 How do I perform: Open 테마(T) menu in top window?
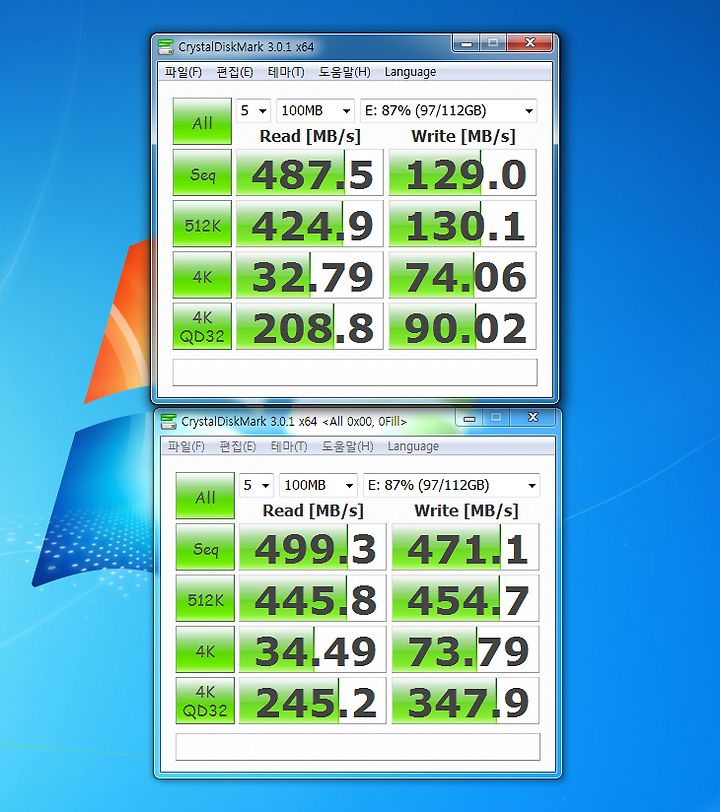tap(286, 71)
